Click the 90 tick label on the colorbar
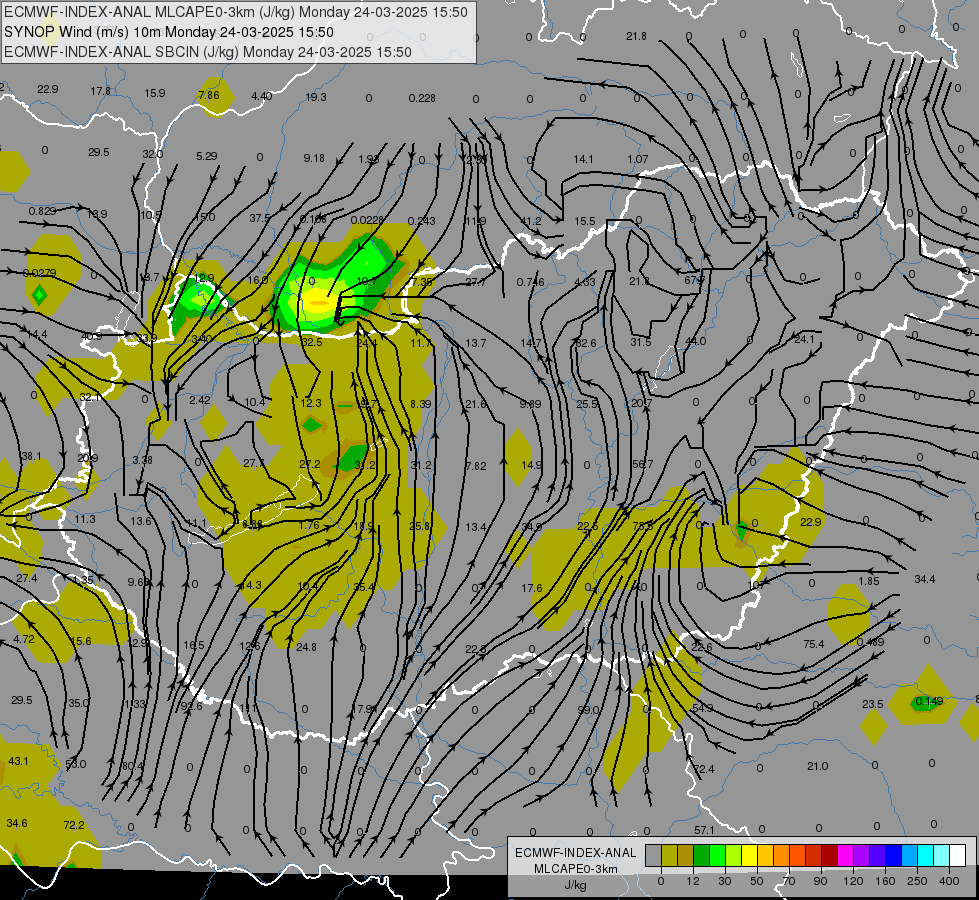The height and width of the screenshot is (900, 979). click(x=821, y=881)
